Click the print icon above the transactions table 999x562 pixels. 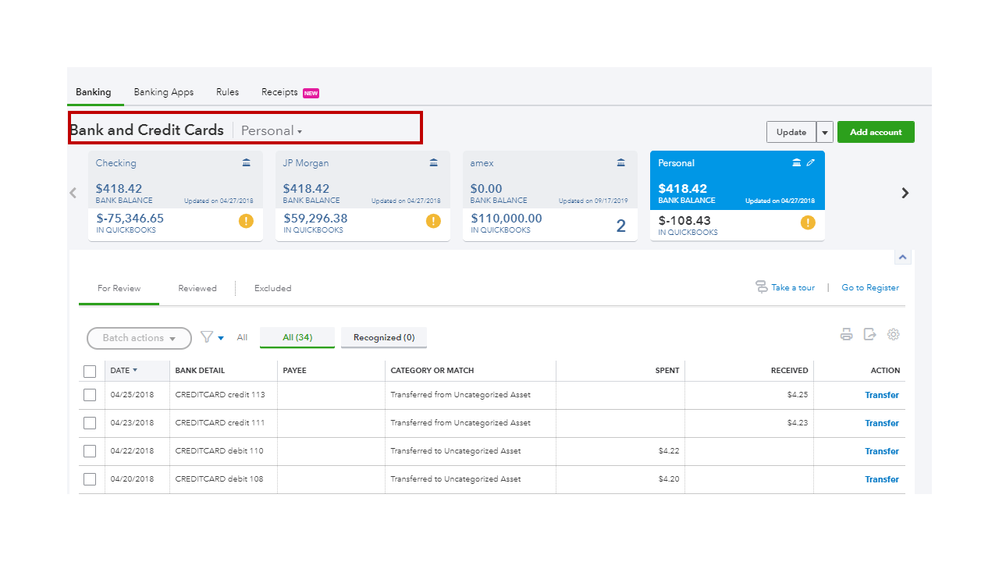[846, 335]
